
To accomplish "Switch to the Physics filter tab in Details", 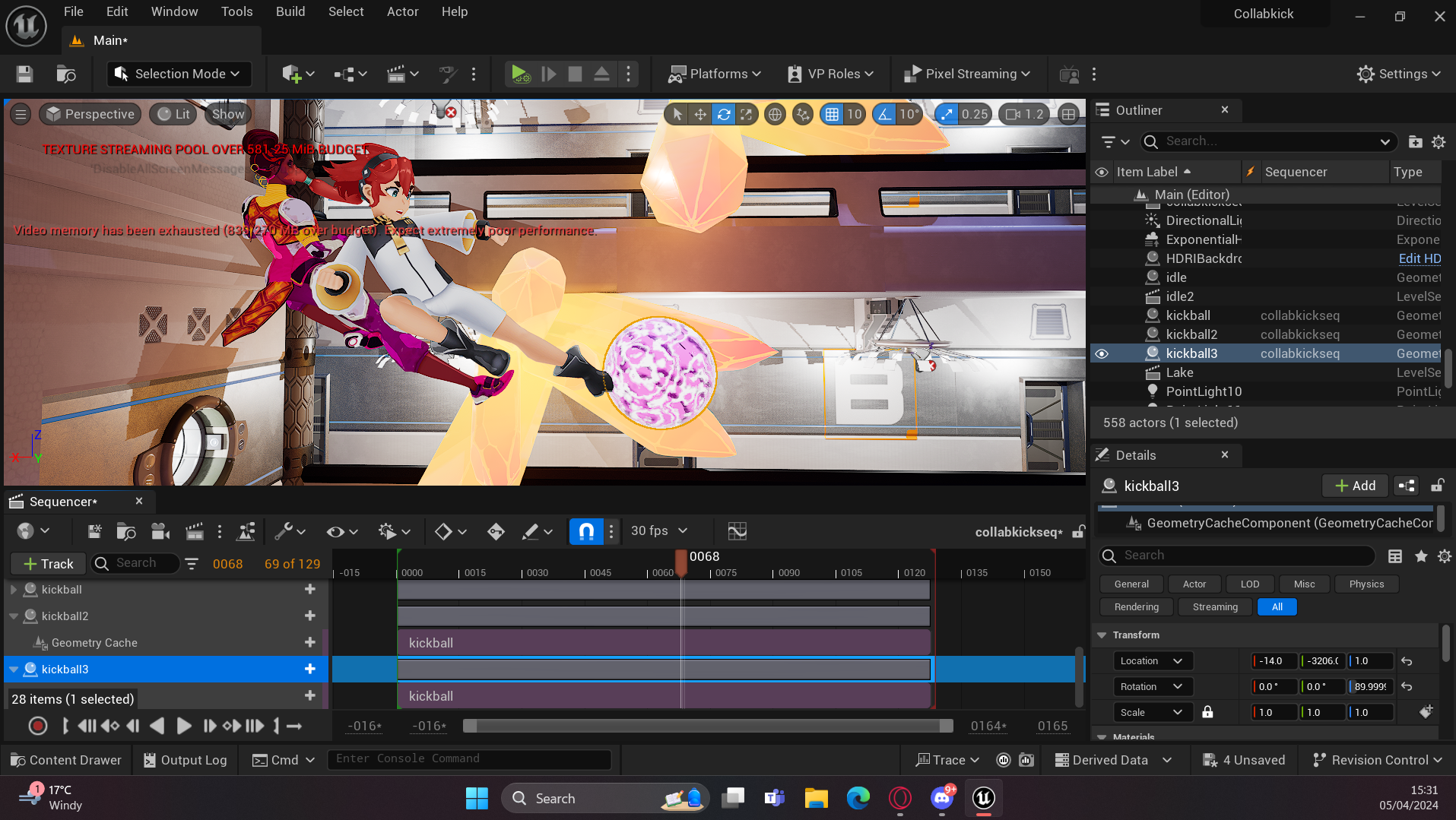I will [1366, 584].
